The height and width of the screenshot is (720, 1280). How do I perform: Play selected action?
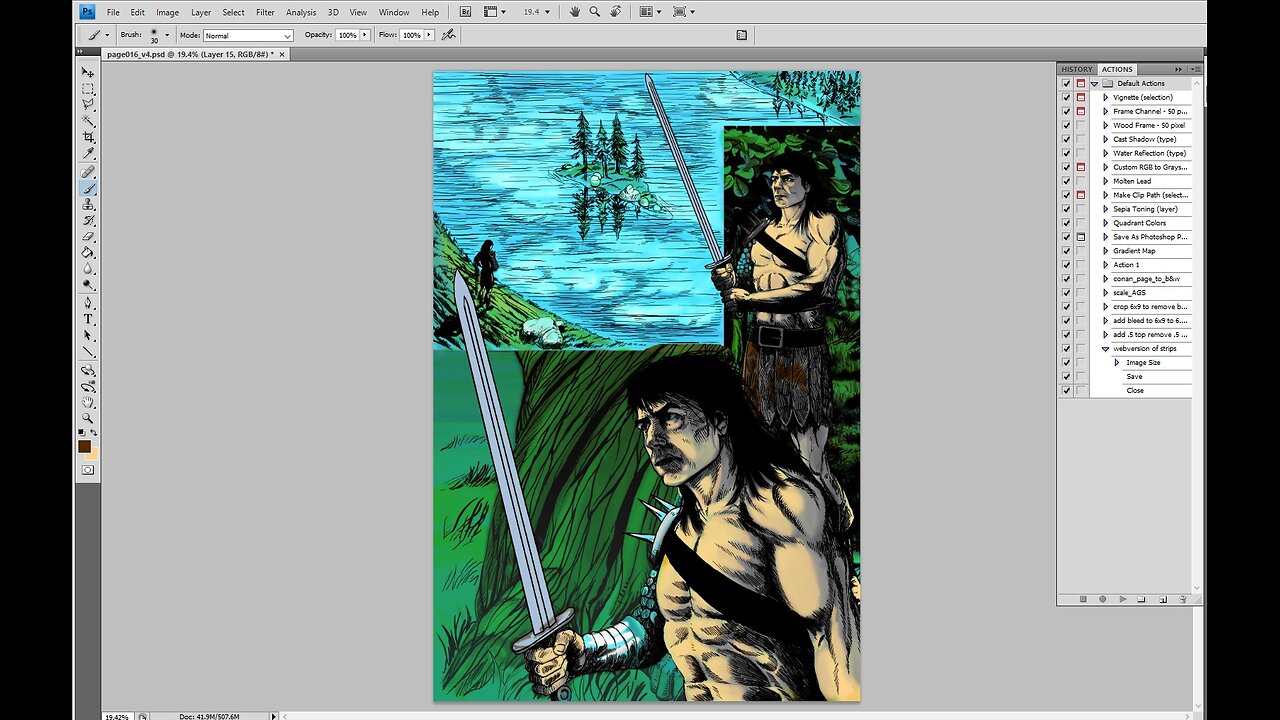(x=1123, y=599)
